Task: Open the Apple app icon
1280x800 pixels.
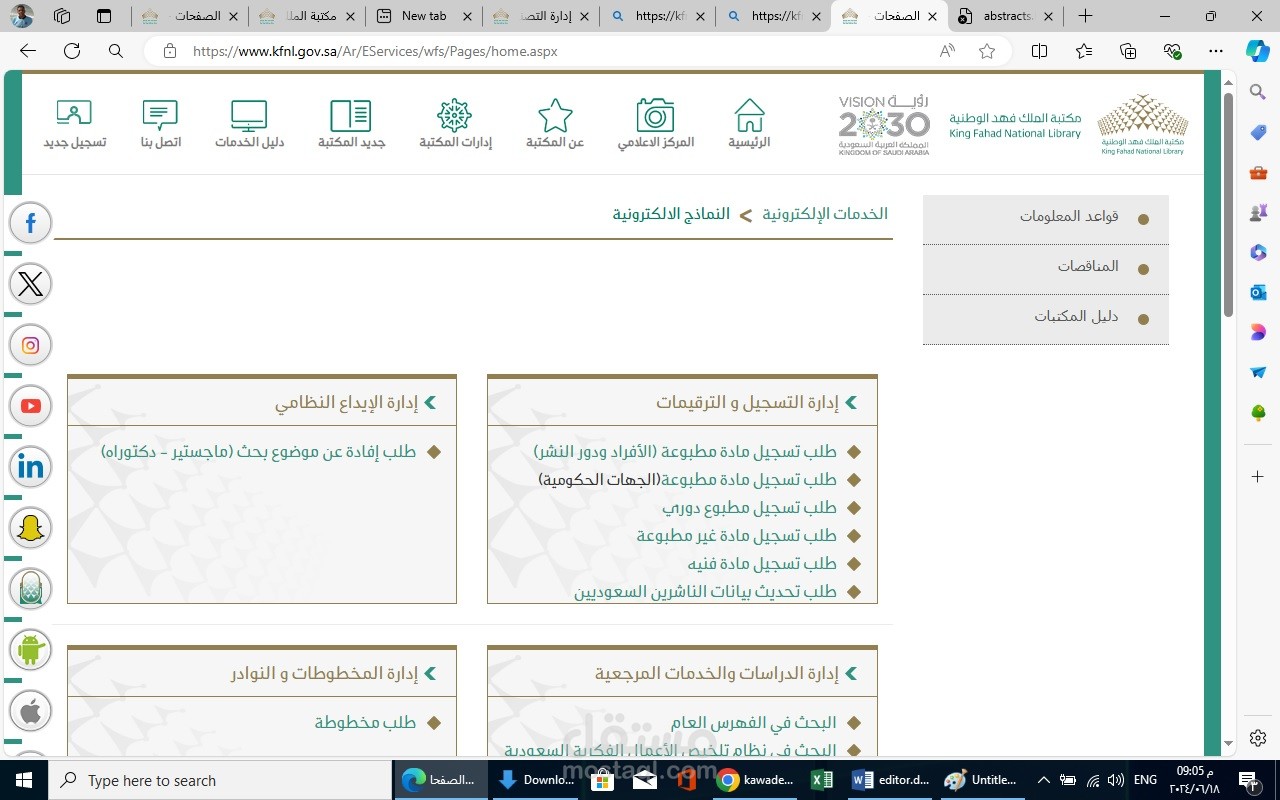Action: 30,711
